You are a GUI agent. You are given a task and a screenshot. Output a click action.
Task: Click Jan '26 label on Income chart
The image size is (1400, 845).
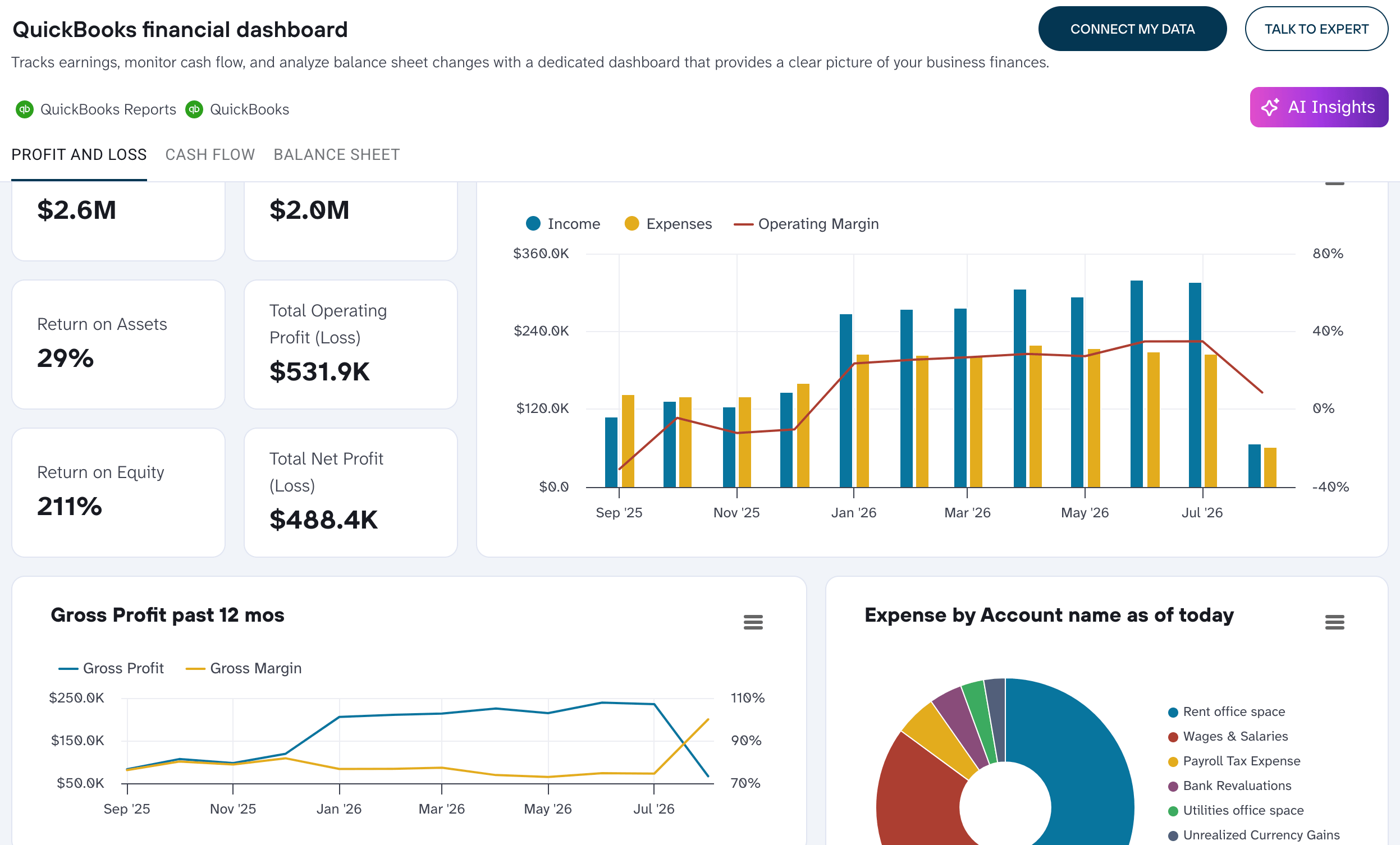pyautogui.click(x=853, y=513)
